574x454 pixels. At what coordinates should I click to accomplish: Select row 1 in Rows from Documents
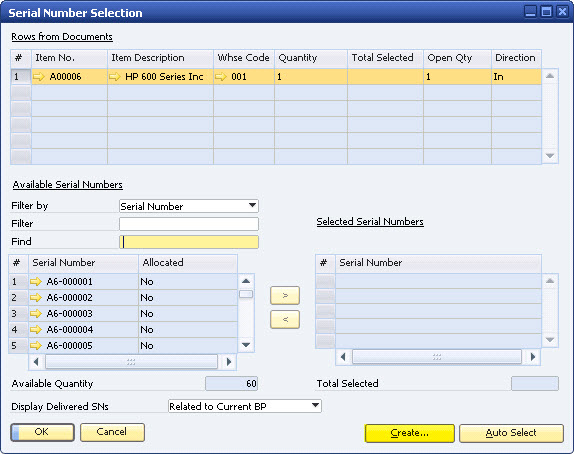(20, 77)
